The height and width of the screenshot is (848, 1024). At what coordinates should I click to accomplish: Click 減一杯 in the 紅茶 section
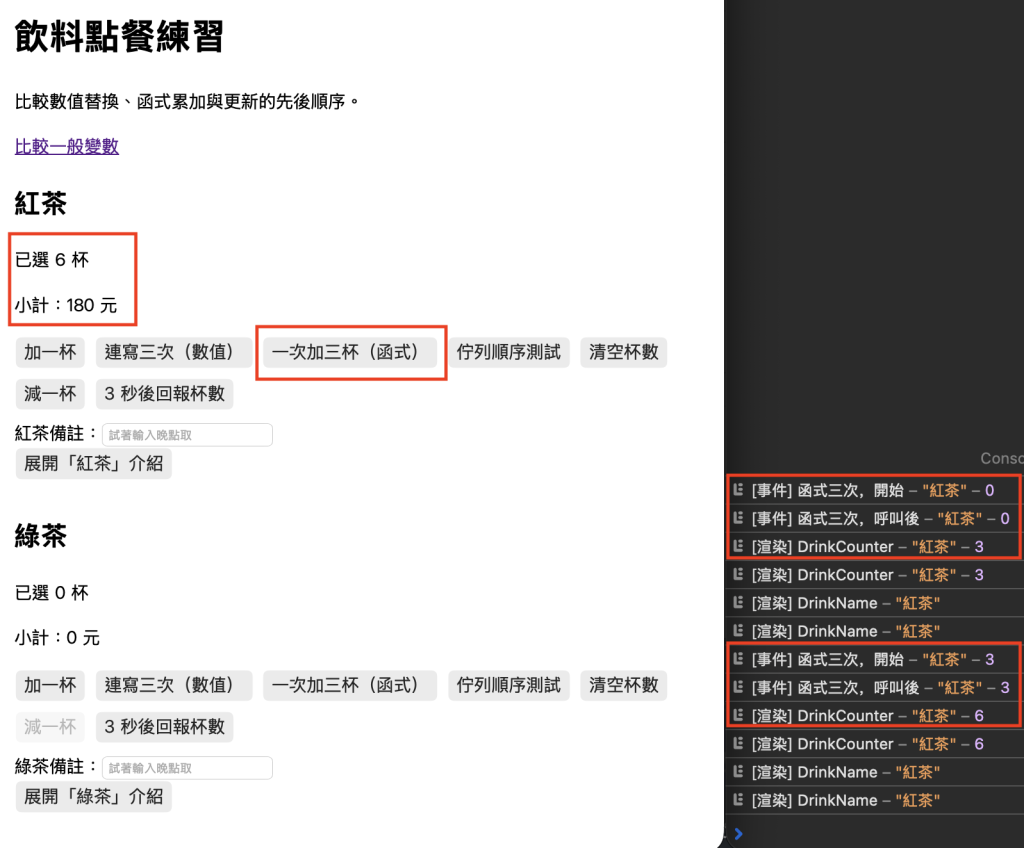tap(50, 394)
